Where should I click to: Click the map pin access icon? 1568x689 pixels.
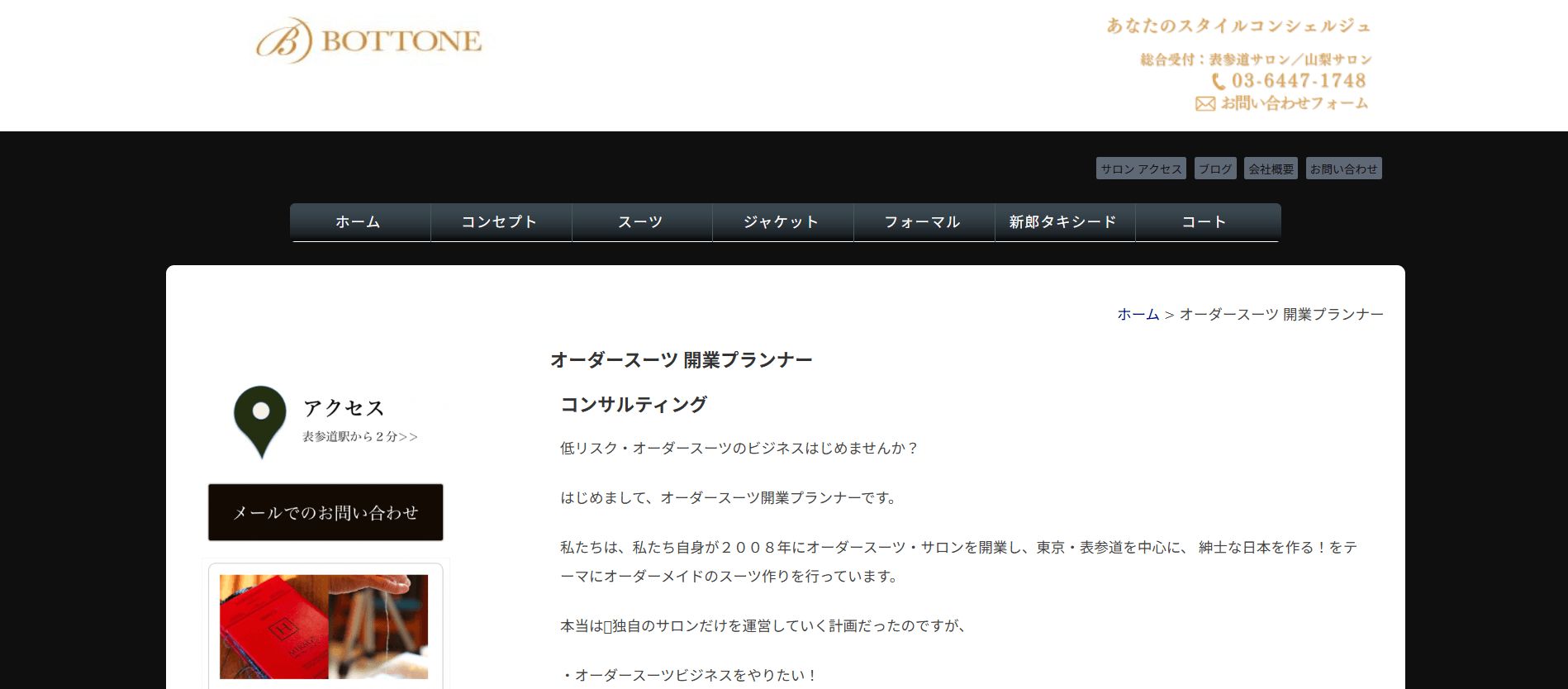[260, 421]
